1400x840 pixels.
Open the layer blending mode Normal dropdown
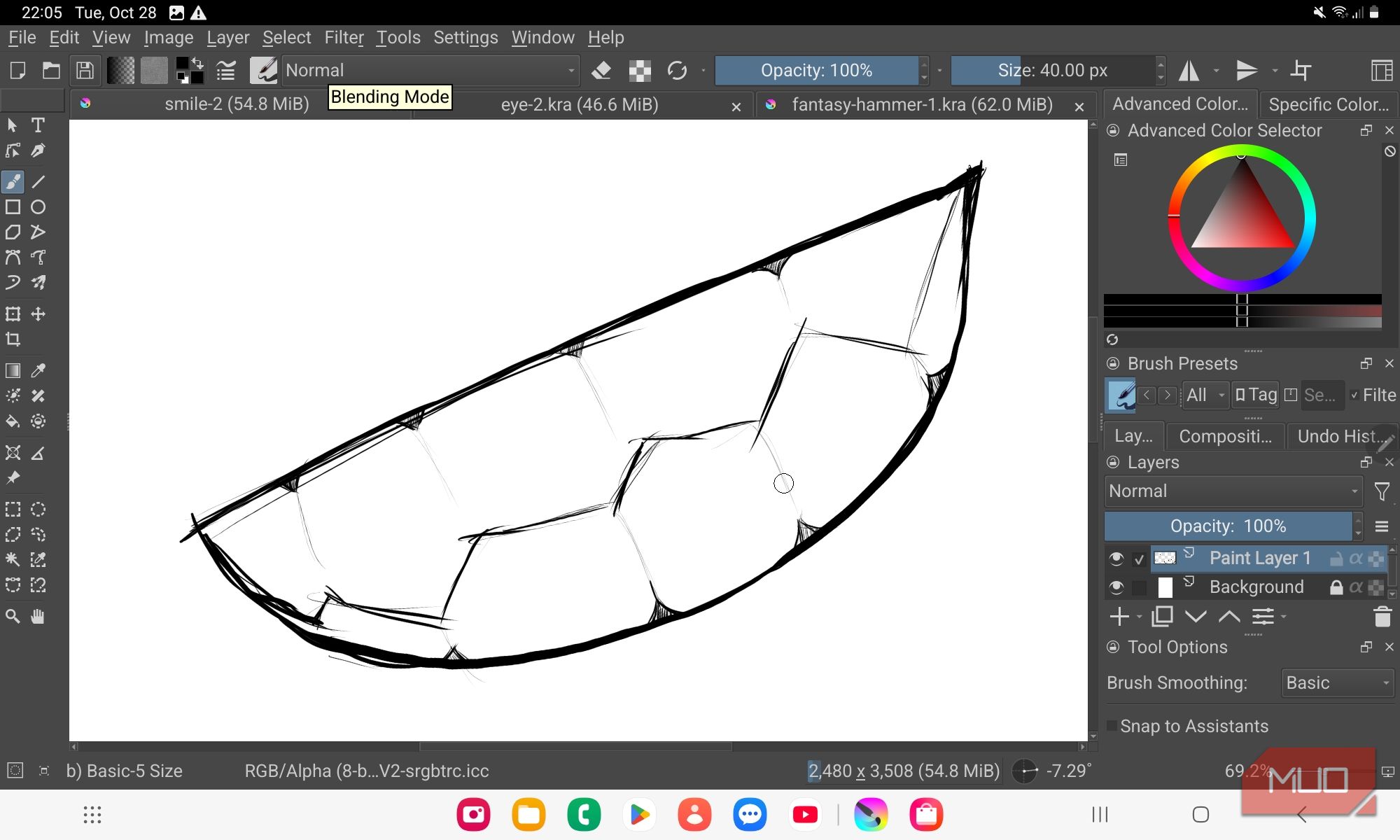point(1233,491)
